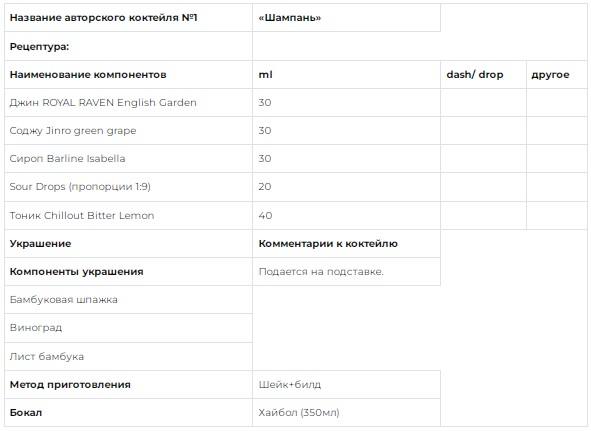Click the 'ml' column header
This screenshot has height=431, width=591.
tap(346, 75)
